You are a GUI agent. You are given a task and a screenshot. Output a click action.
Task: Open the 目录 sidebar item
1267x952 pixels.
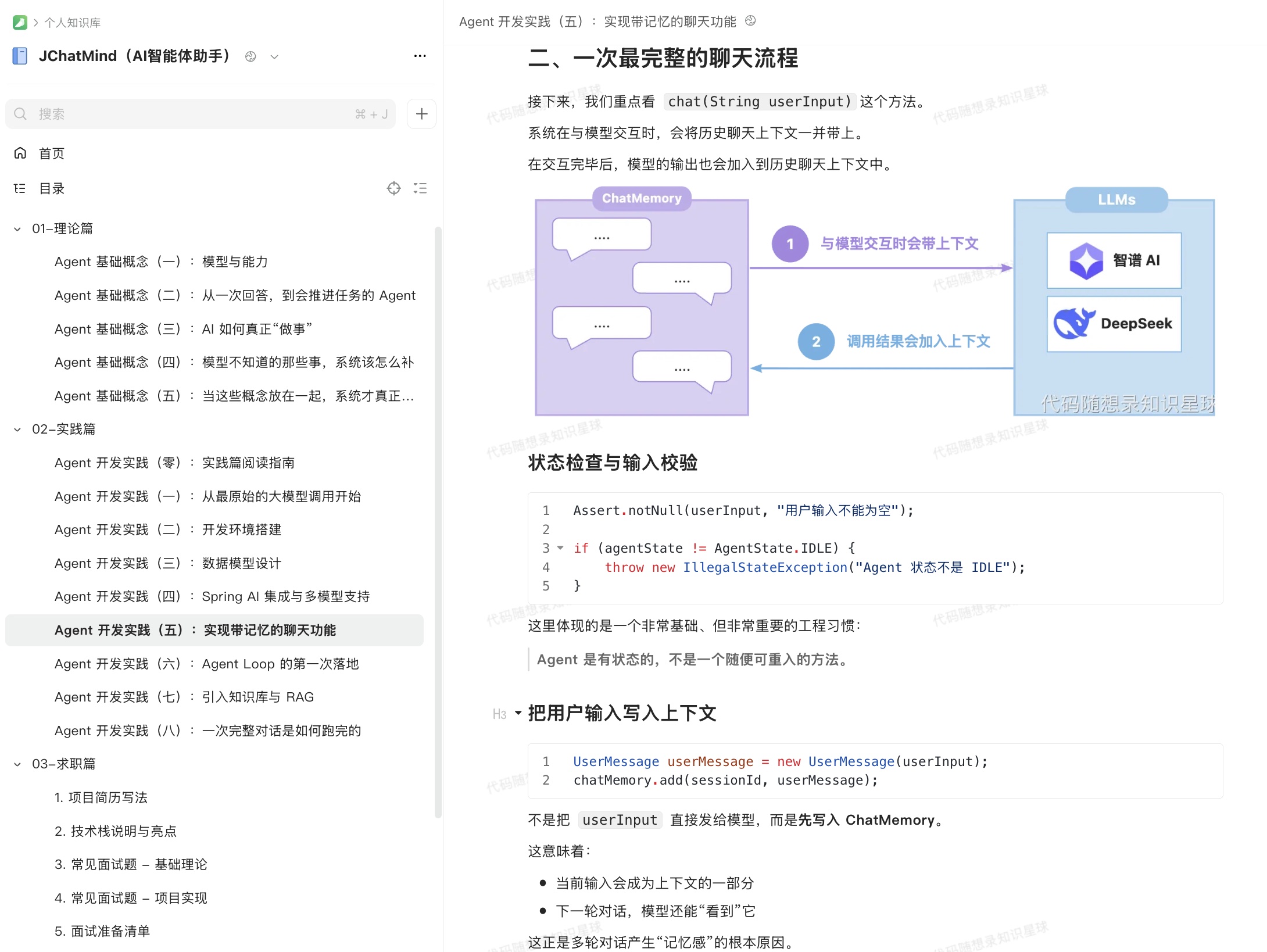click(x=51, y=188)
